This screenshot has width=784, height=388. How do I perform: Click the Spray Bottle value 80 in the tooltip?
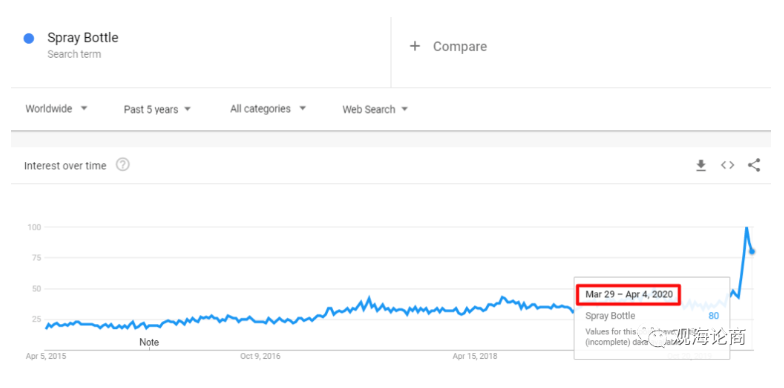tap(714, 316)
